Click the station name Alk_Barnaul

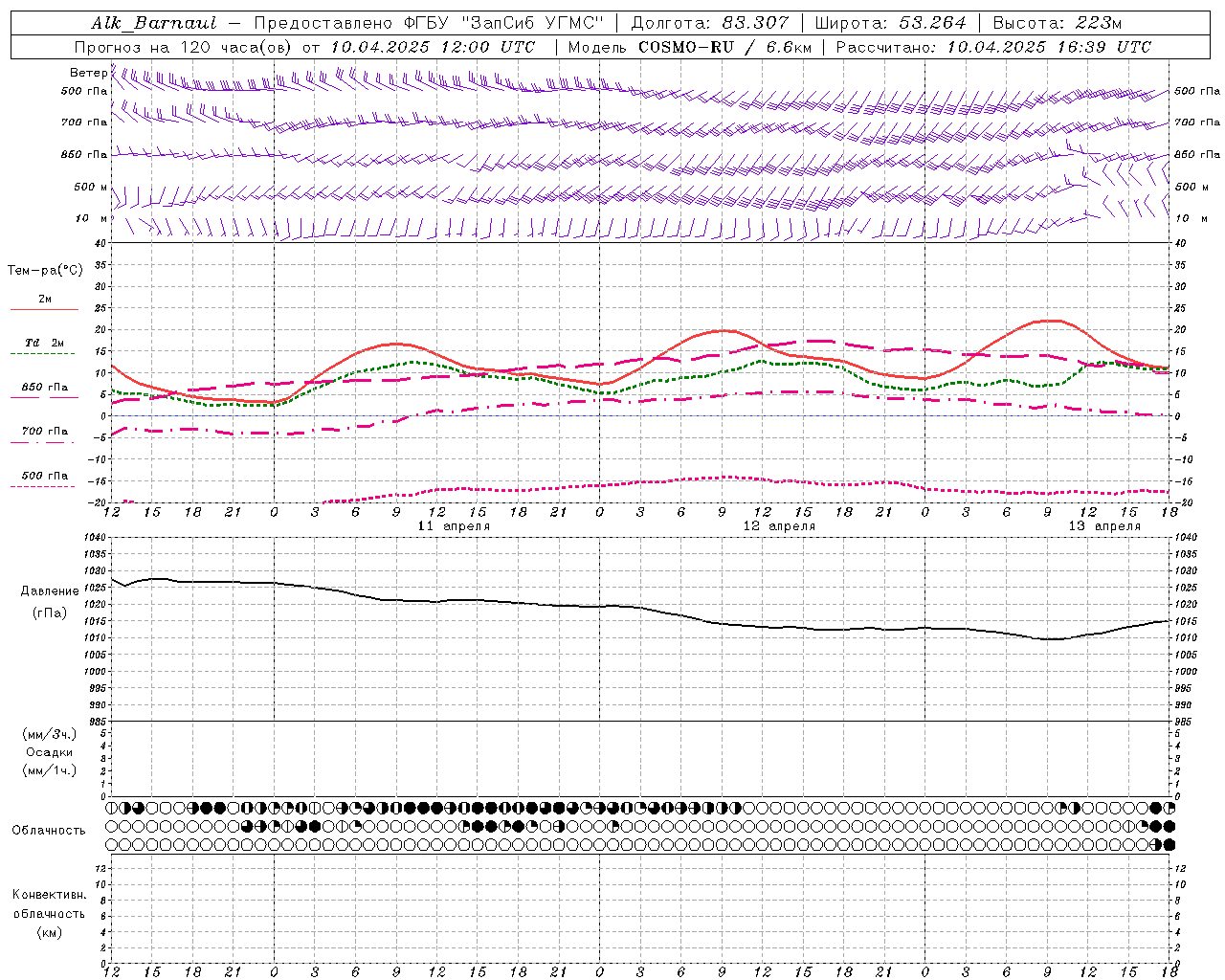coord(154,23)
